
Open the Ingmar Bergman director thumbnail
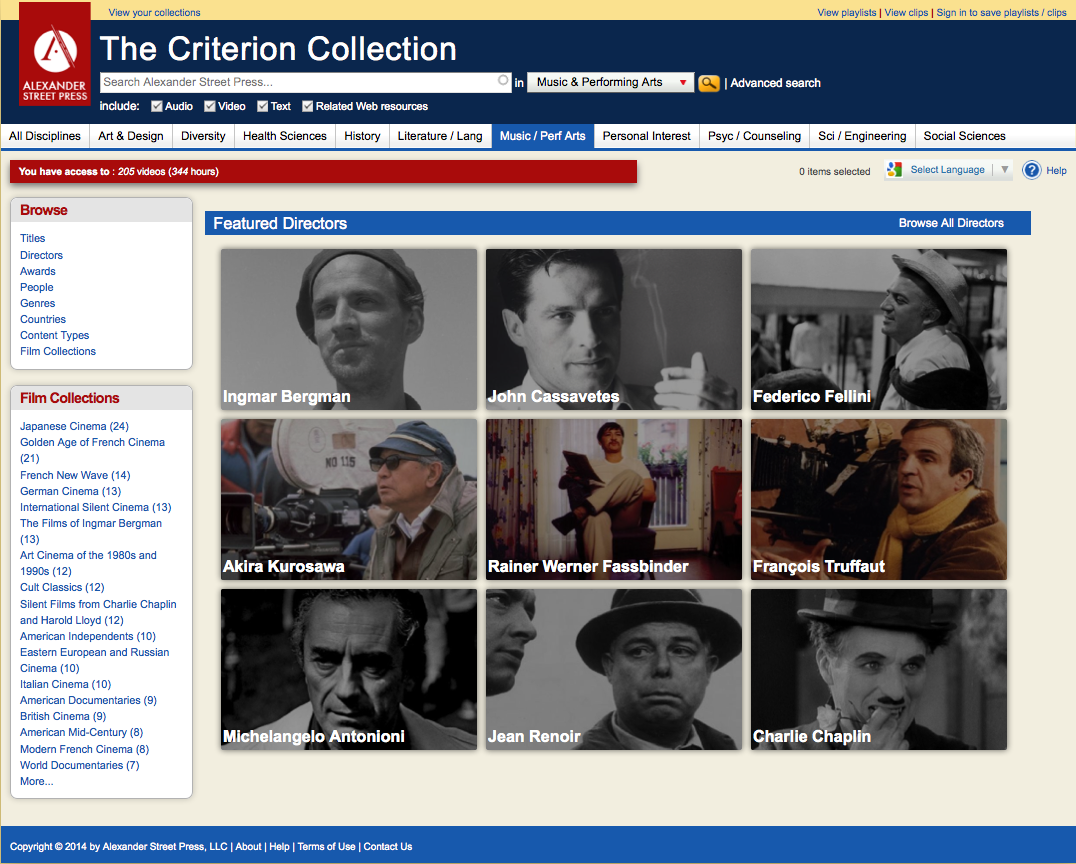pyautogui.click(x=349, y=329)
